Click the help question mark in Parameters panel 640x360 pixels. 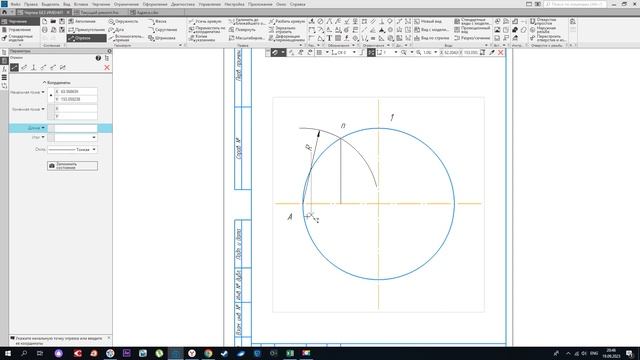[x=98, y=58]
